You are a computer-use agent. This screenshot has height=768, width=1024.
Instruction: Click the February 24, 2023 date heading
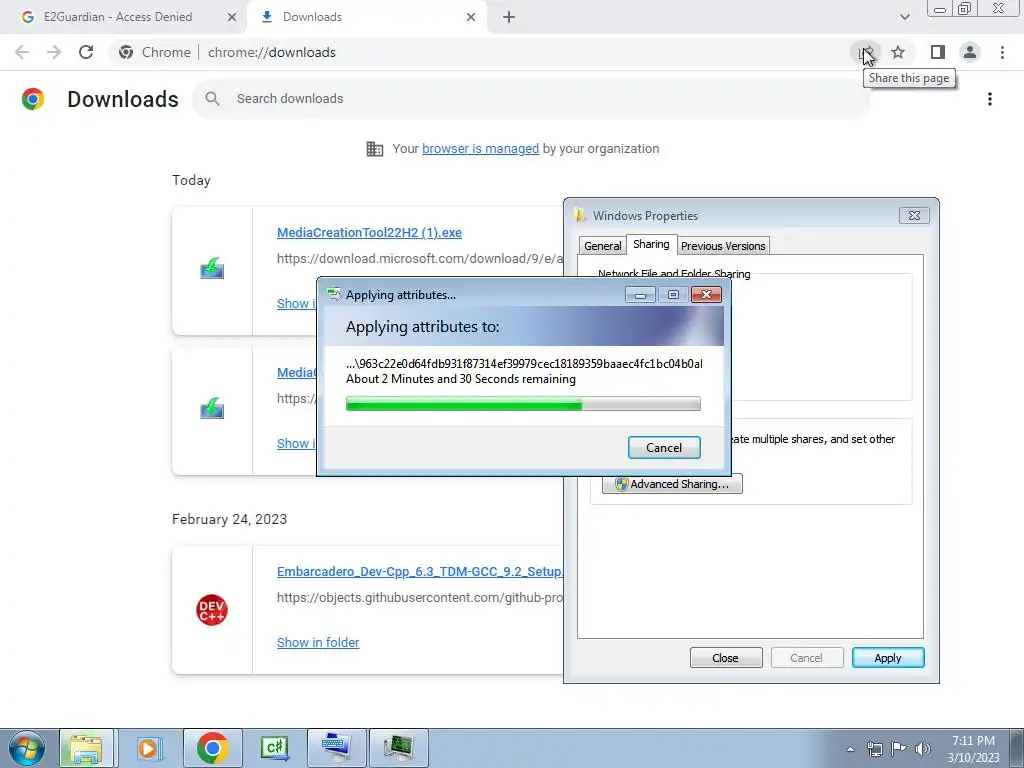[229, 520]
